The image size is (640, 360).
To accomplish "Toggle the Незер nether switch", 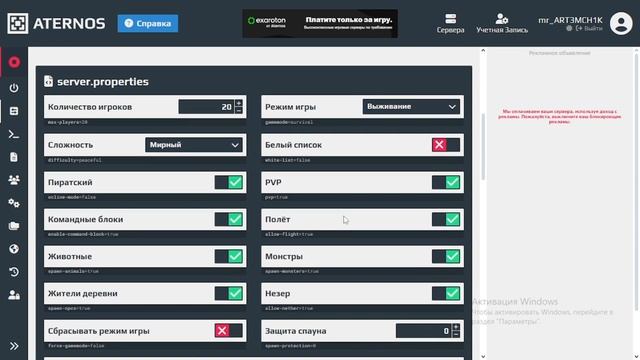I will [x=446, y=293].
